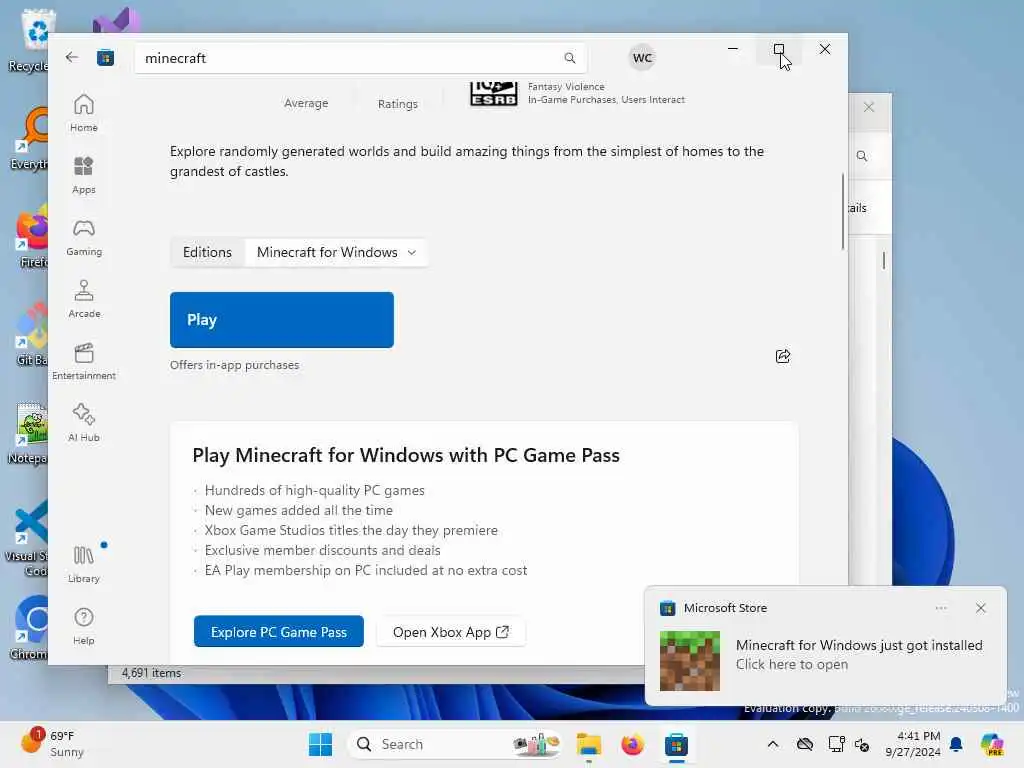
Task: Open the AI Hub section in sidebar
Action: [84, 423]
